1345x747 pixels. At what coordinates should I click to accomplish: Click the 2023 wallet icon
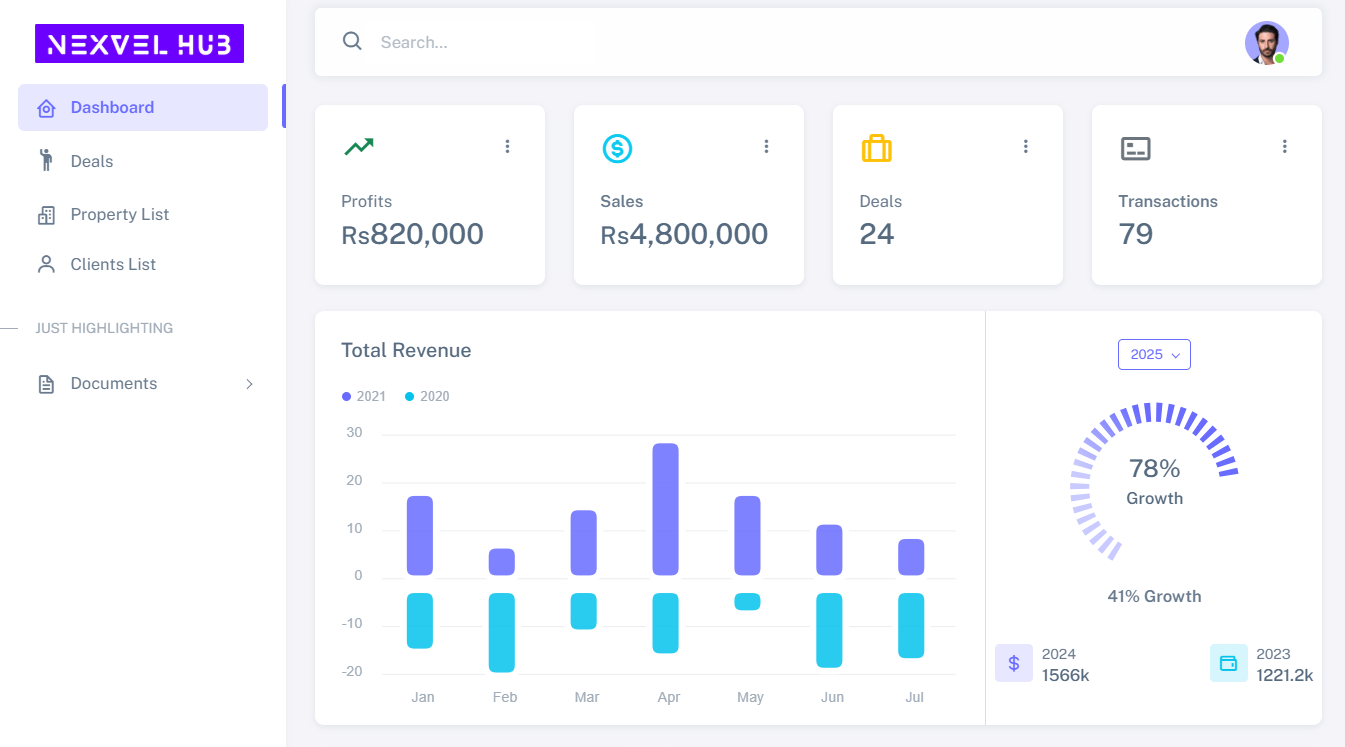pyautogui.click(x=1228, y=663)
